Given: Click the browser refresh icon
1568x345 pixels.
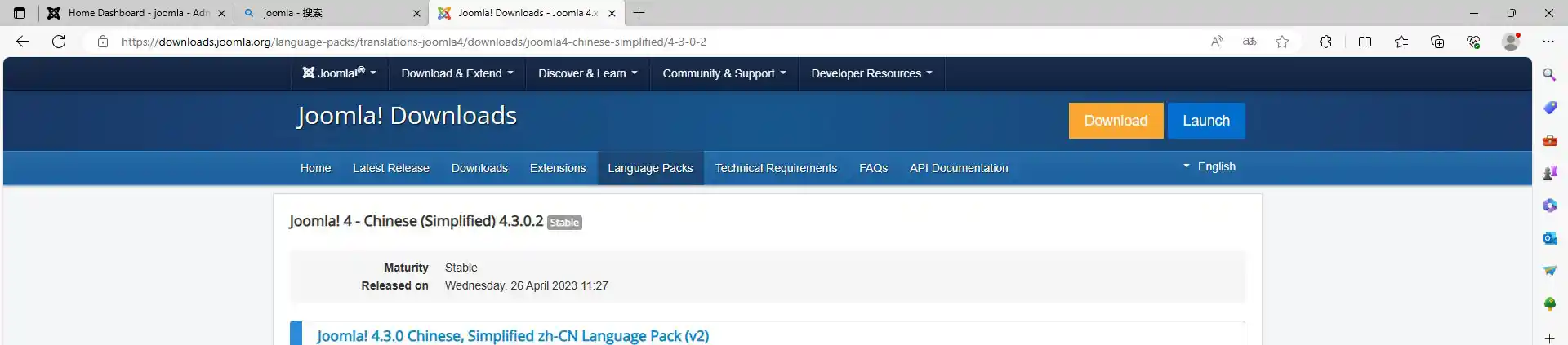Looking at the screenshot, I should [59, 42].
